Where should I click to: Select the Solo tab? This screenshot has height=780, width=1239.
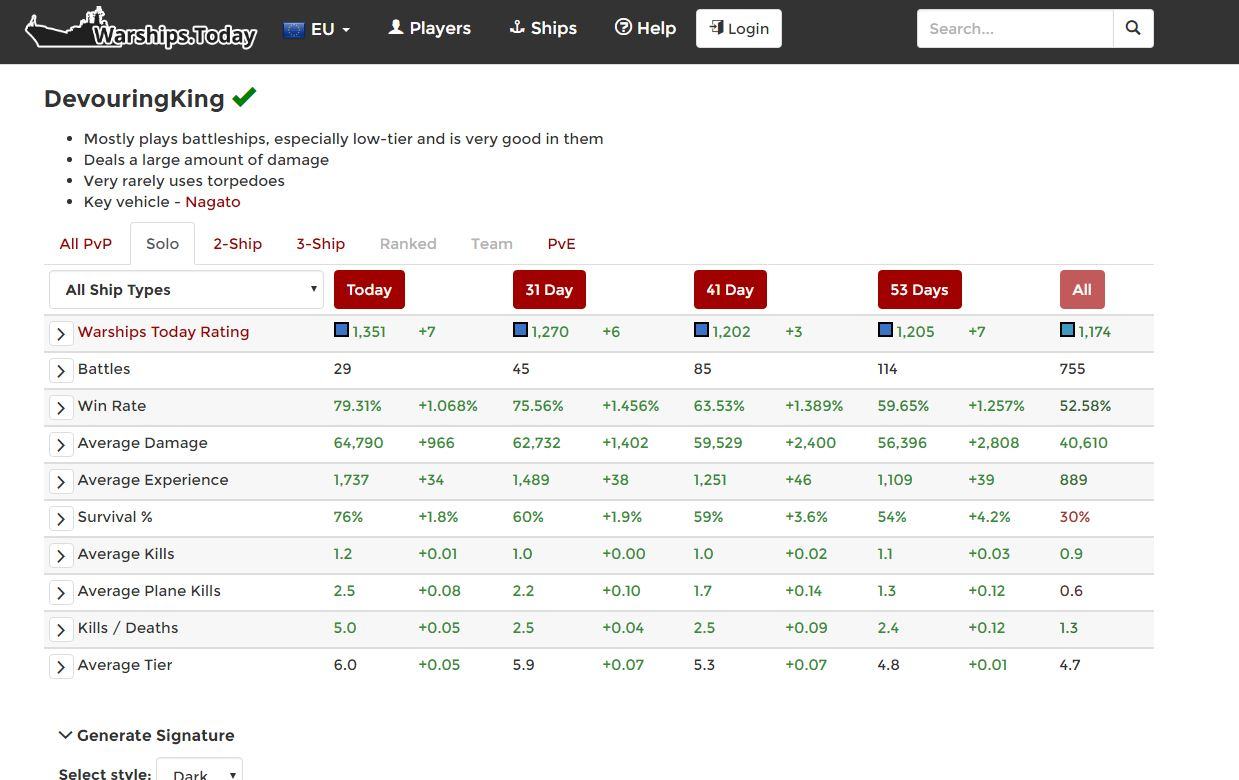point(162,243)
